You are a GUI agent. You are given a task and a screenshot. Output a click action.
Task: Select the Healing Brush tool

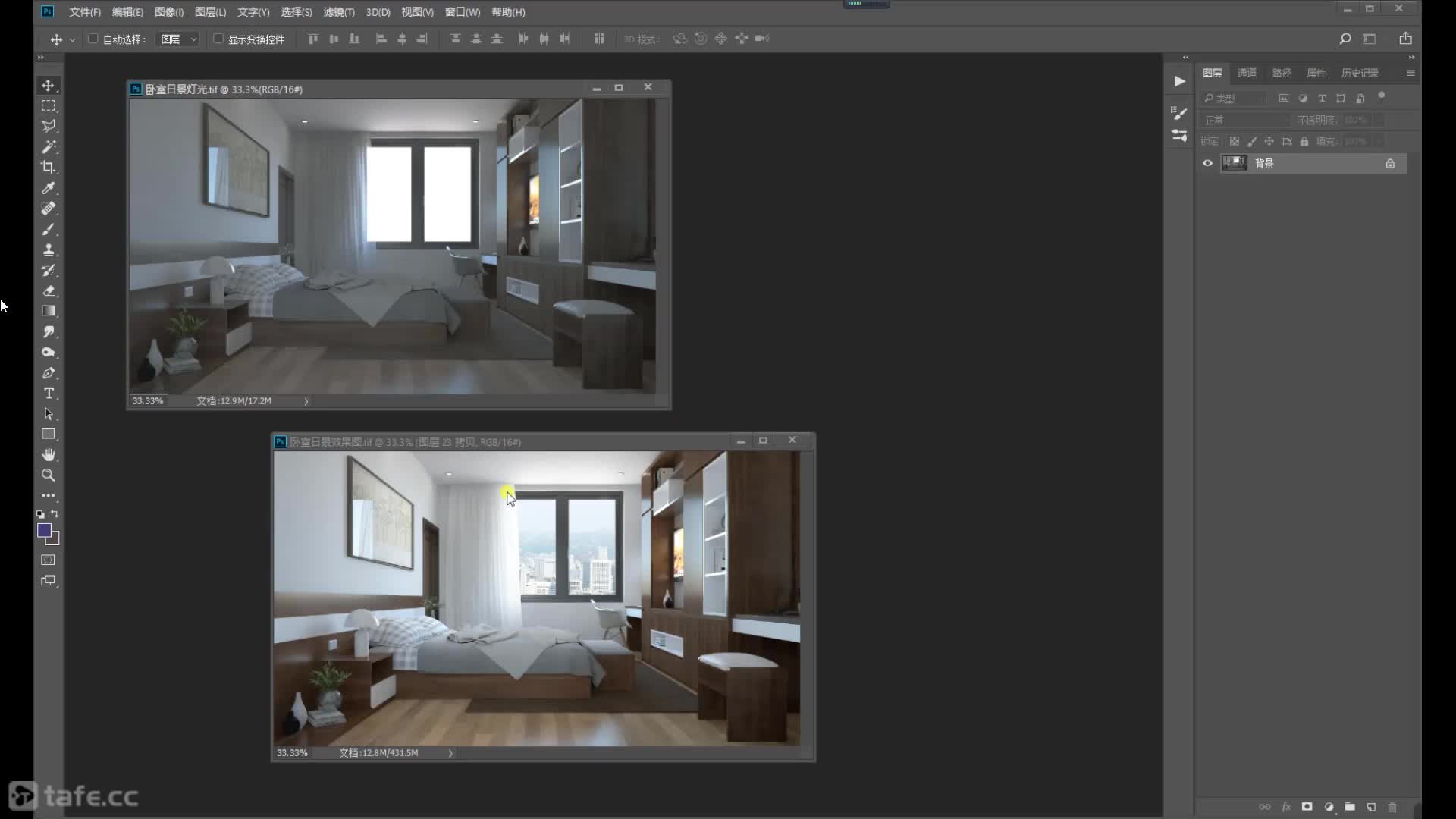49,209
